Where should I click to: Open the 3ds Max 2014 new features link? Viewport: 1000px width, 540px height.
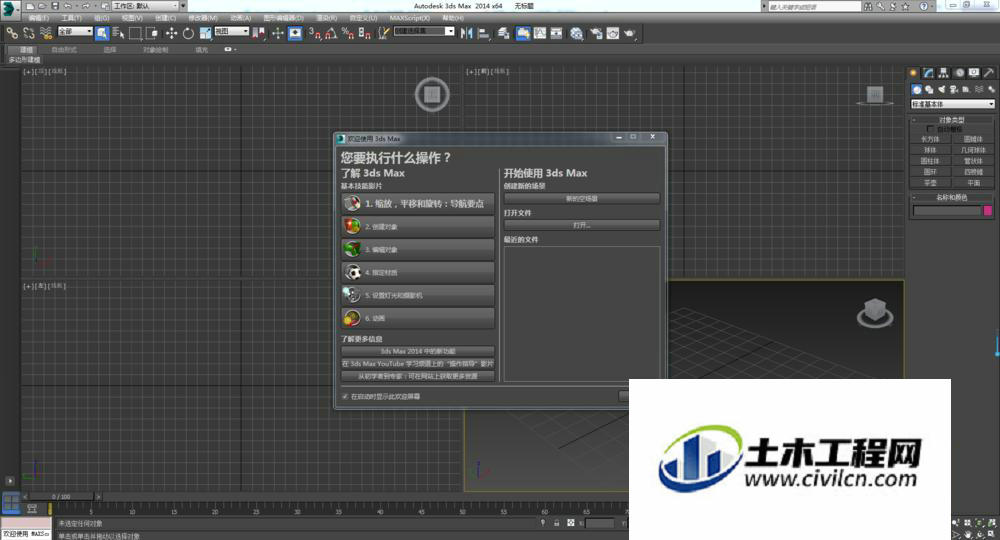click(418, 351)
